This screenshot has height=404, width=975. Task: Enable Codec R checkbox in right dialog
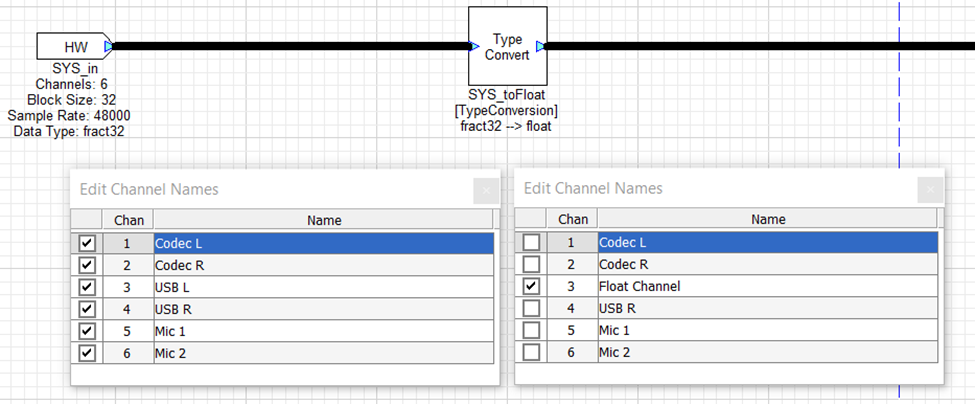[x=530, y=265]
